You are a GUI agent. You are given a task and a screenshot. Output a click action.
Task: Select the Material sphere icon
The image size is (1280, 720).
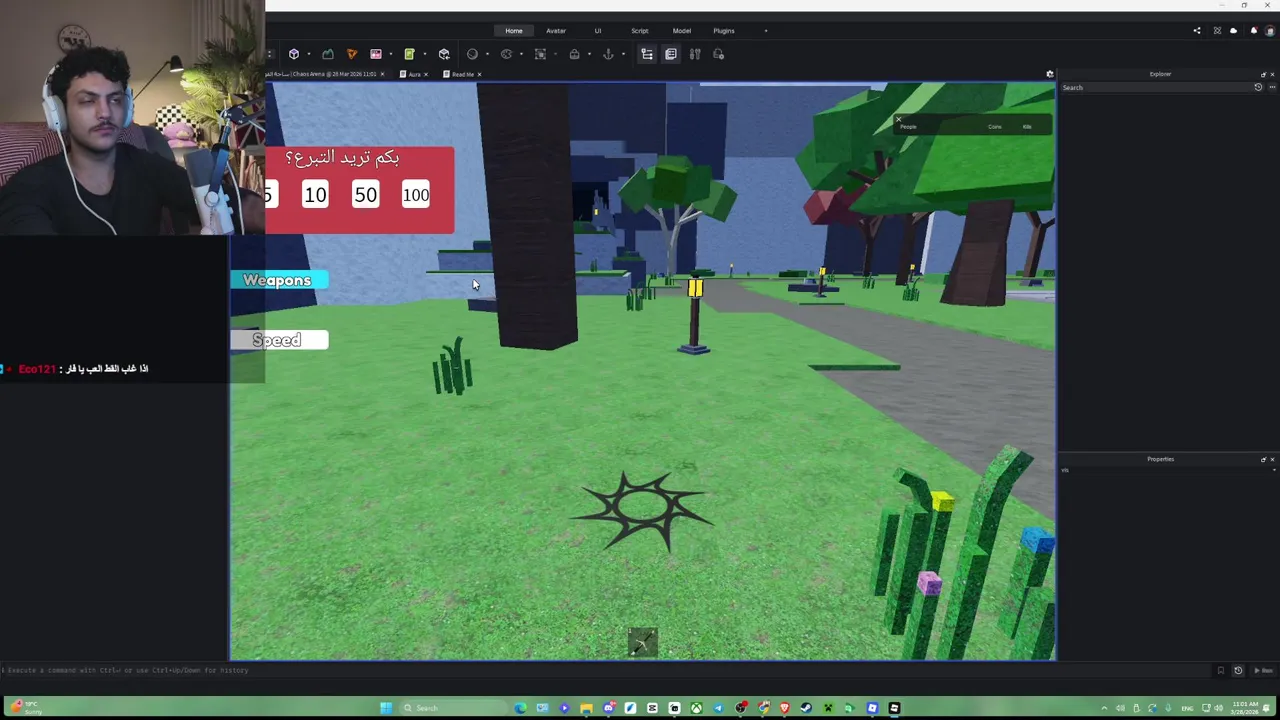coord(472,54)
